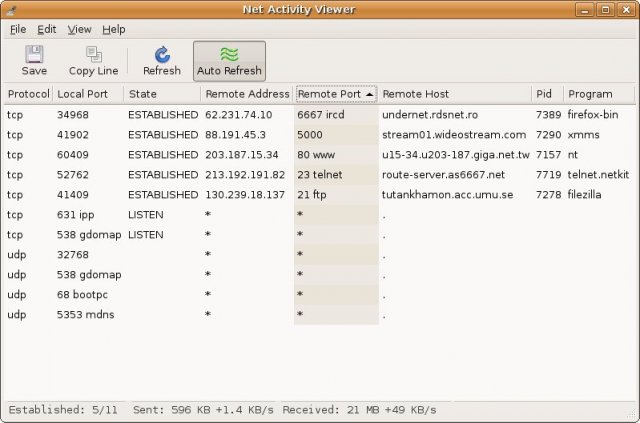Reverse the Remote Port column sort order
This screenshot has width=640, height=423.
click(336, 94)
